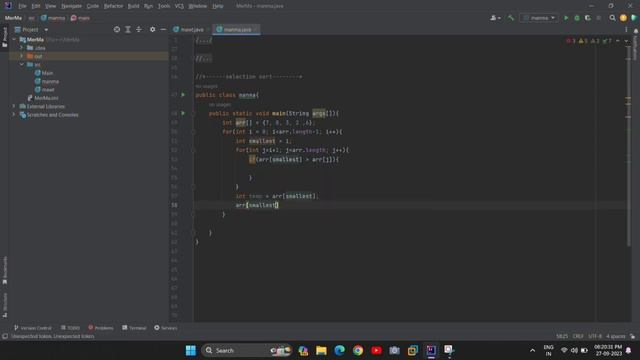Collapse the MenMa project root node
The height and width of the screenshot is (360, 640).
(14, 40)
